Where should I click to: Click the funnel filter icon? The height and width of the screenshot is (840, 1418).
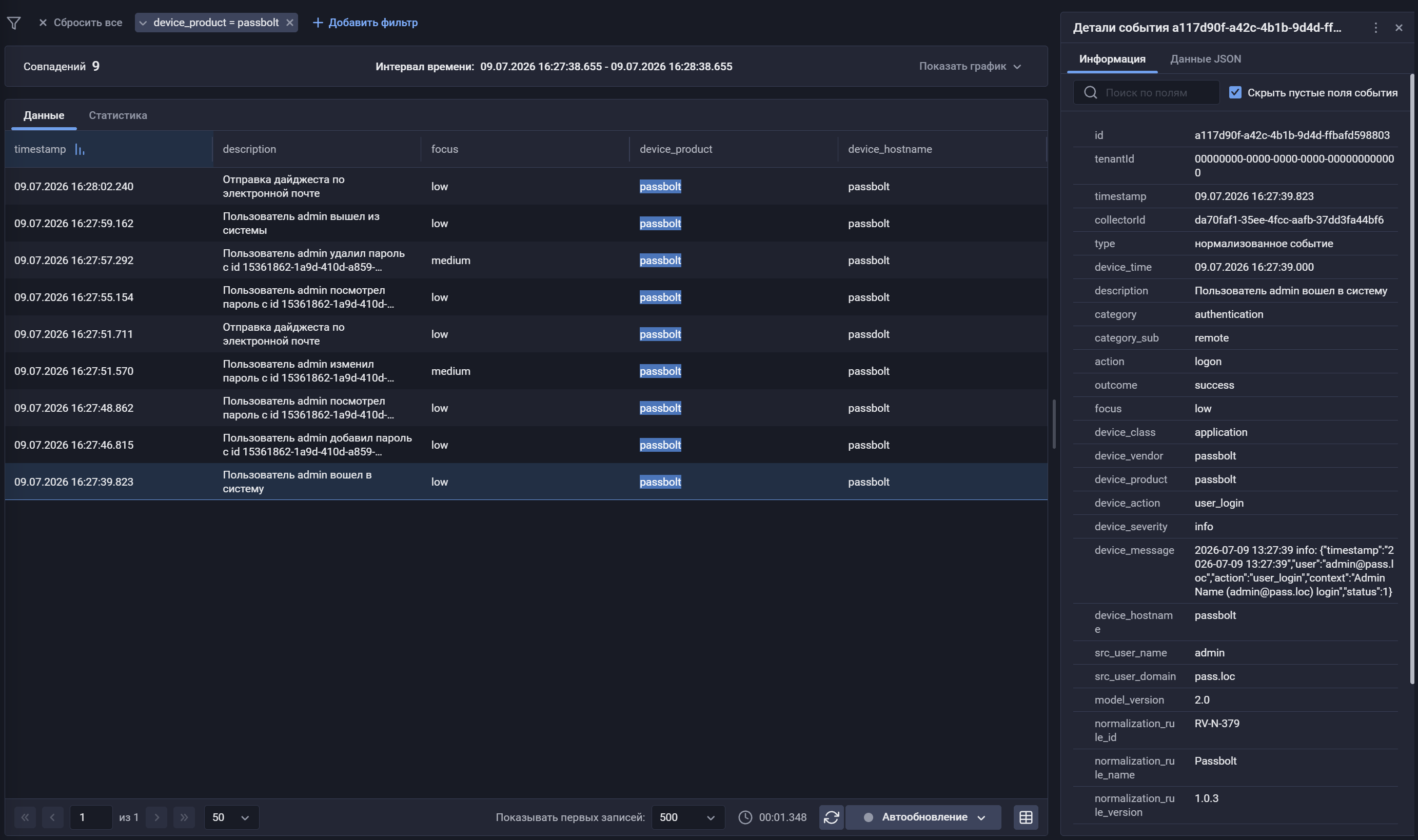tap(13, 23)
